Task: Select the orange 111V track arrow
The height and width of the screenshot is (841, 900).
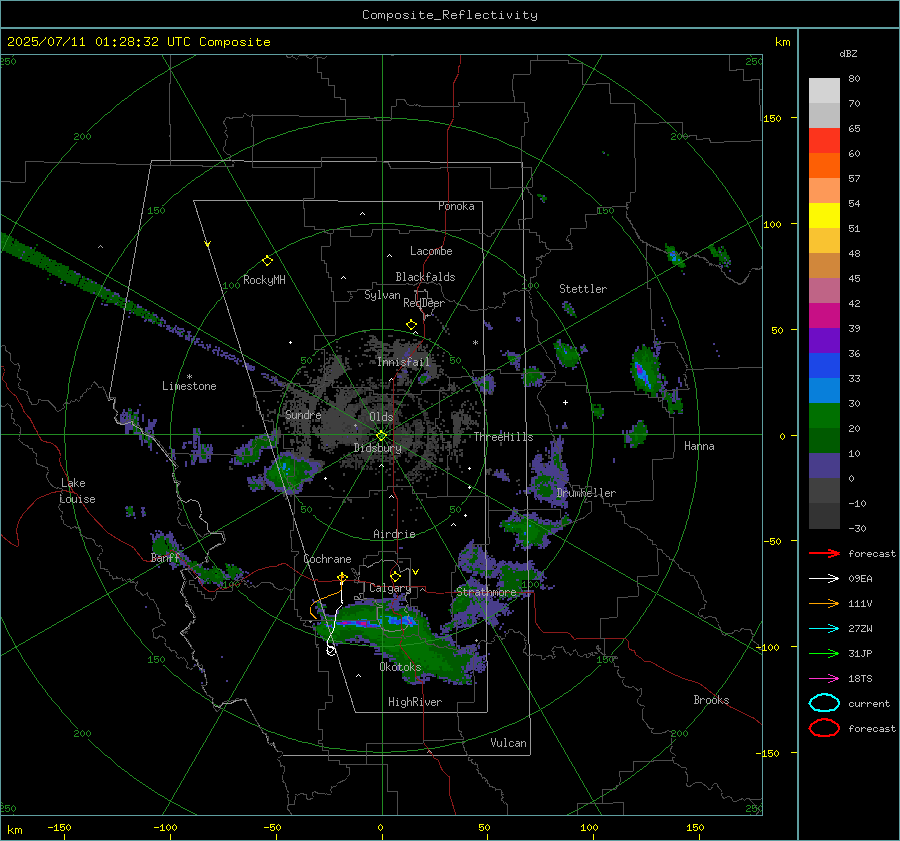Action: pyautogui.click(x=824, y=603)
